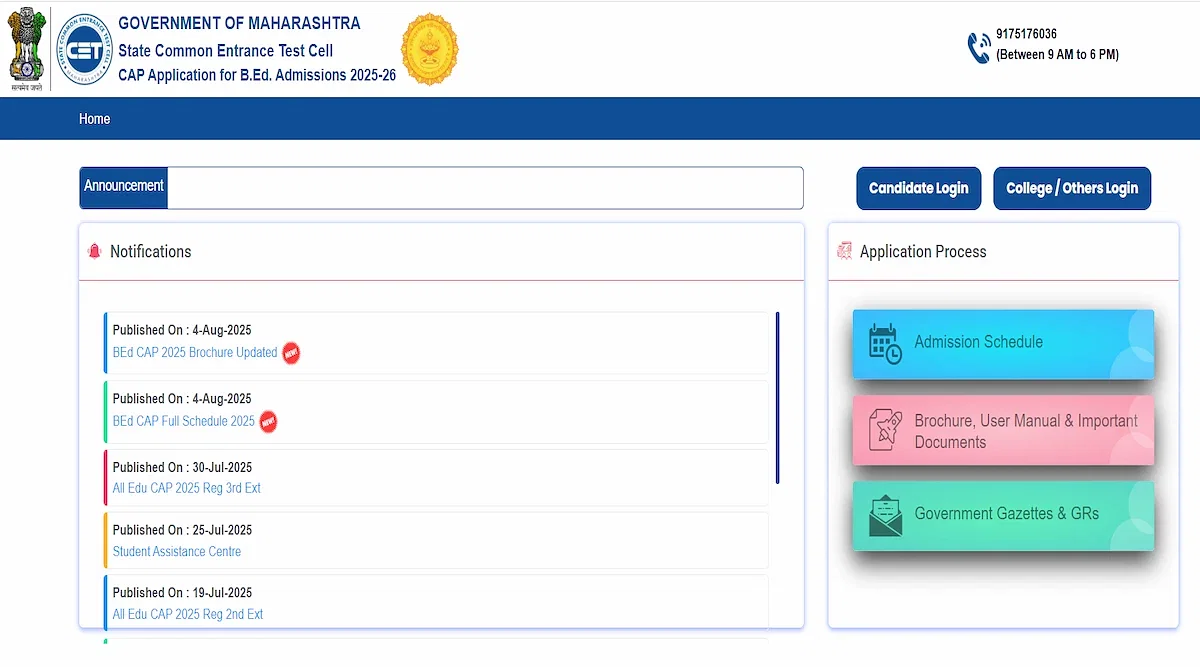This screenshot has height=667, width=1200.
Task: Click the Indian national emblem logo
Action: 26,49
